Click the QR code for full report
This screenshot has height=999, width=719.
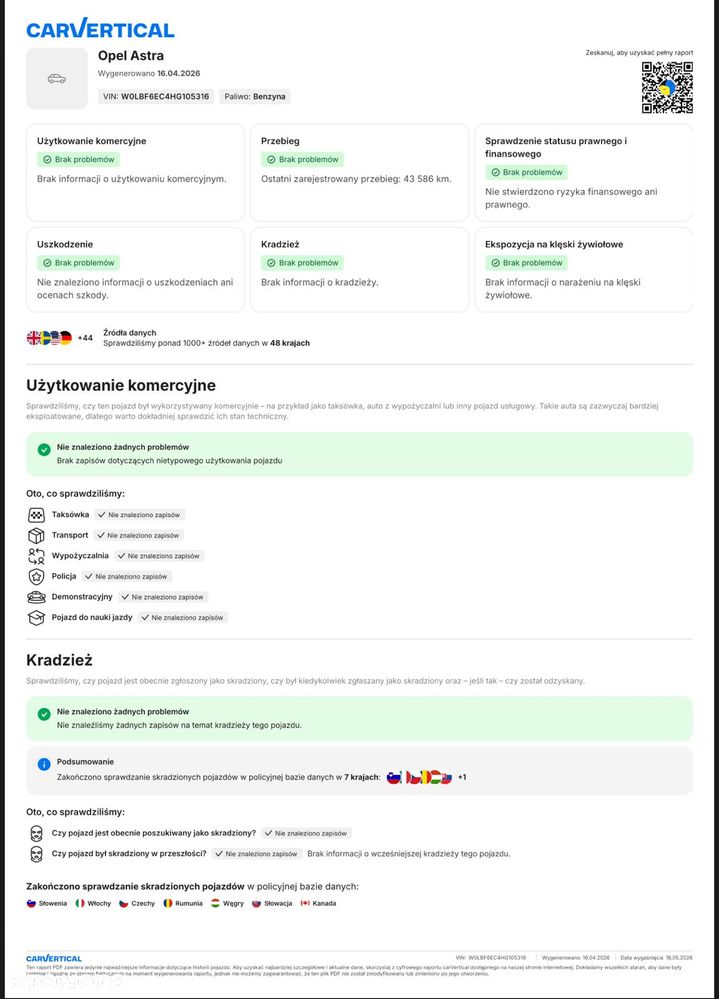667,88
